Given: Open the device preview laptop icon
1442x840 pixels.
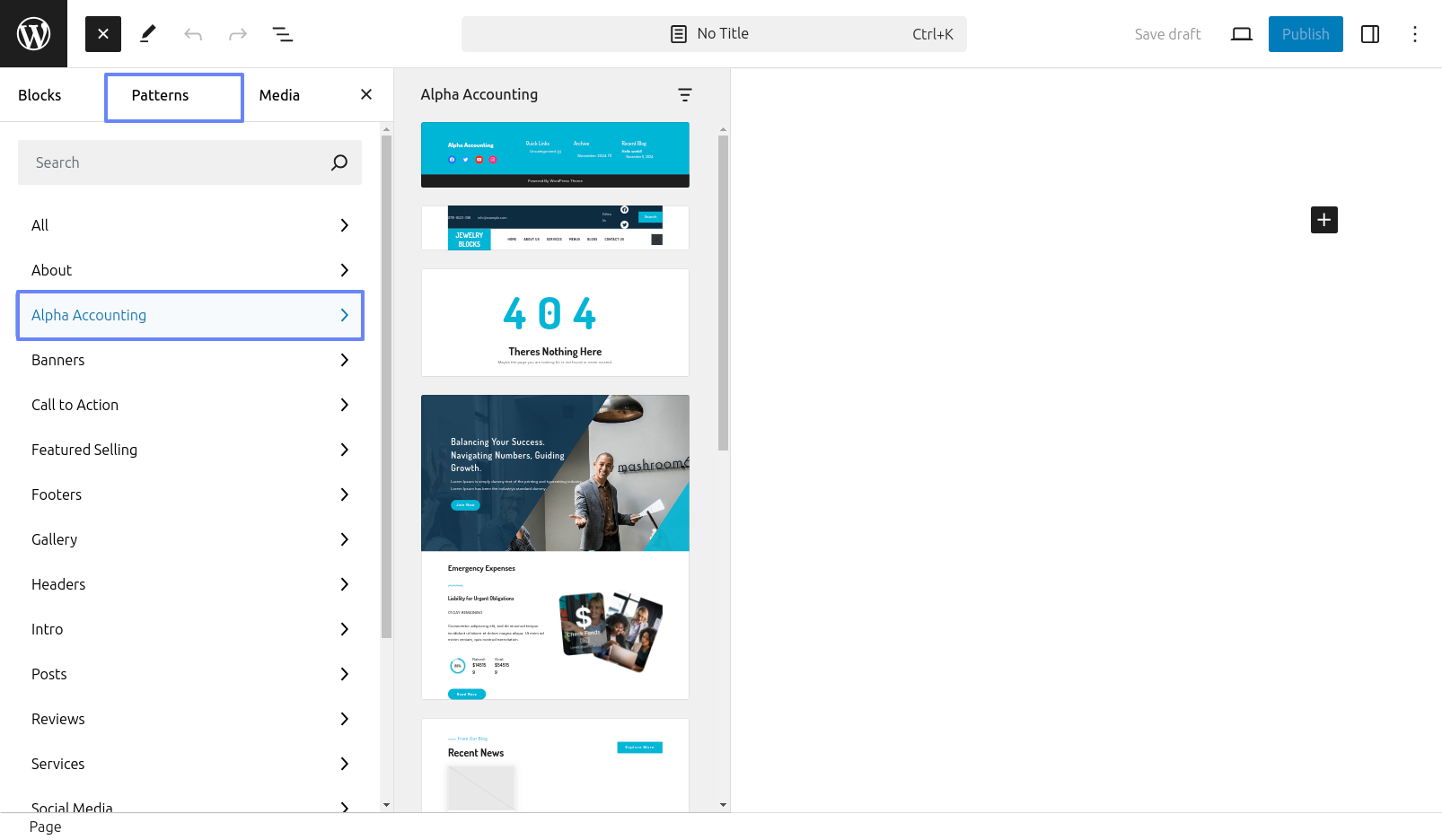Looking at the screenshot, I should [x=1242, y=34].
